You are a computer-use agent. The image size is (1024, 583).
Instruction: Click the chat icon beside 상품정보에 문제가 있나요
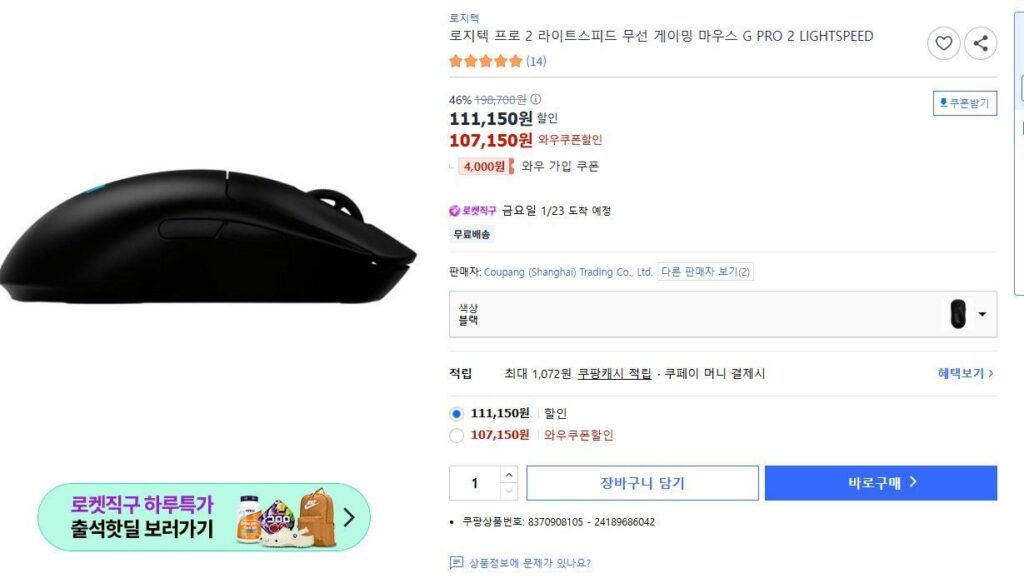(457, 561)
